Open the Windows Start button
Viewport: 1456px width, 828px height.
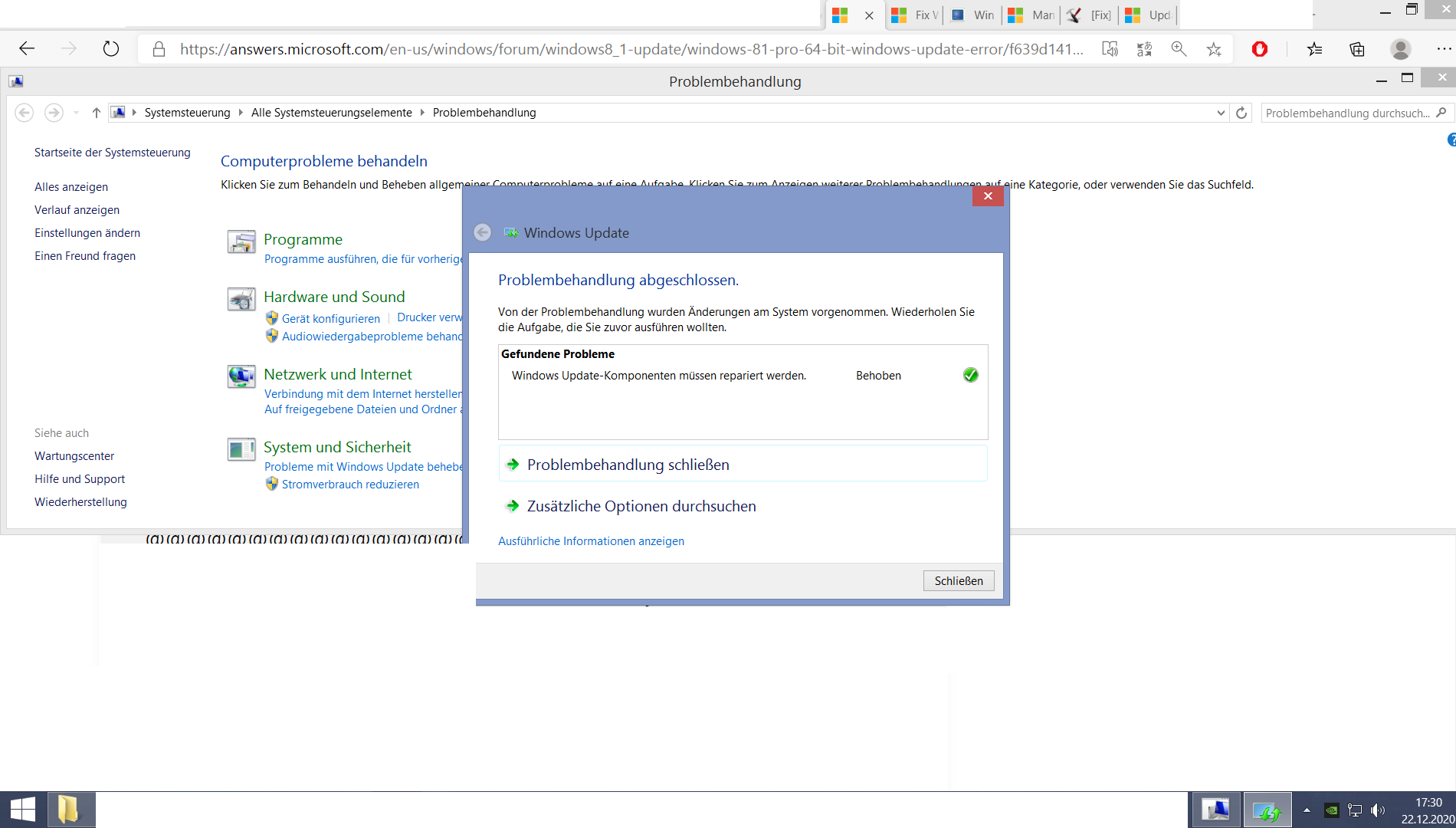click(22, 810)
